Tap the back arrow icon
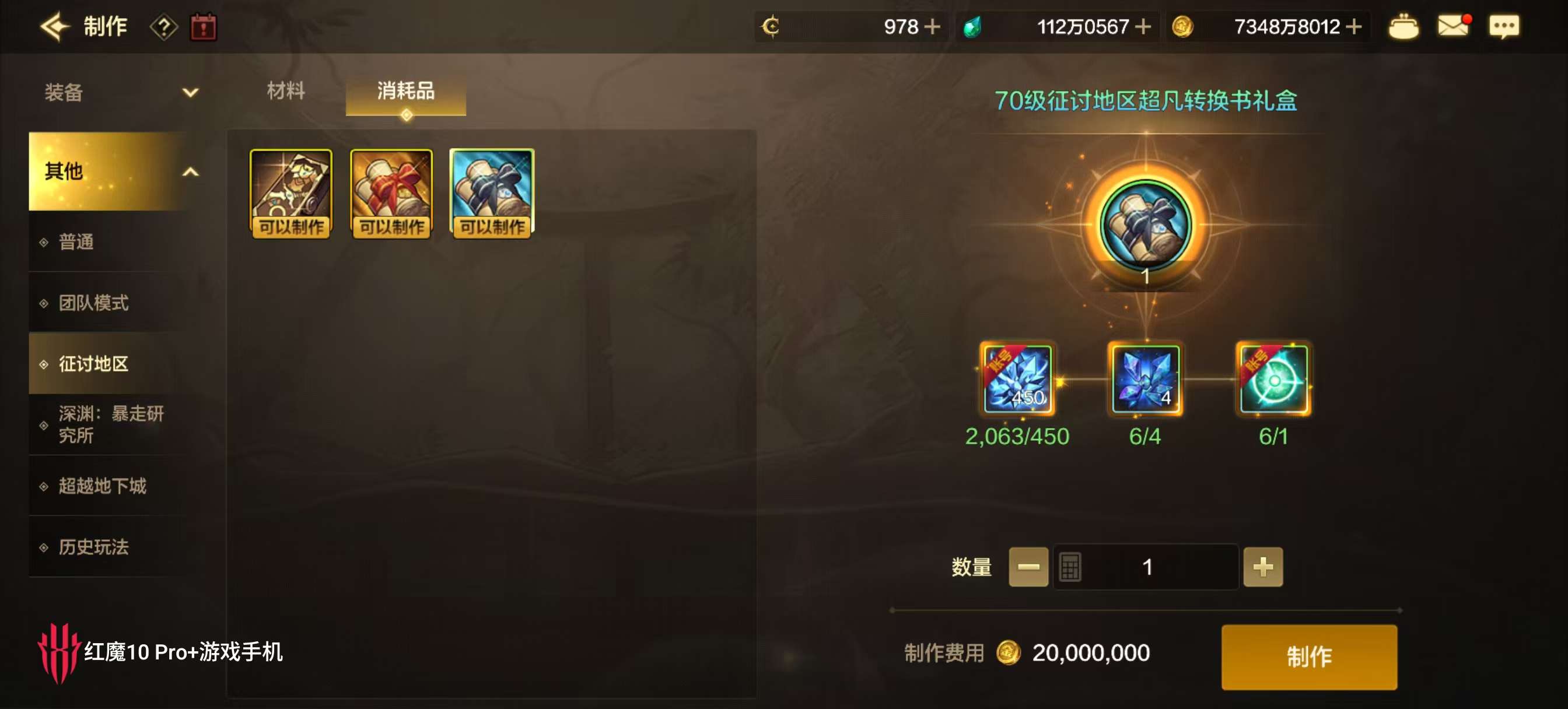 [x=55, y=27]
